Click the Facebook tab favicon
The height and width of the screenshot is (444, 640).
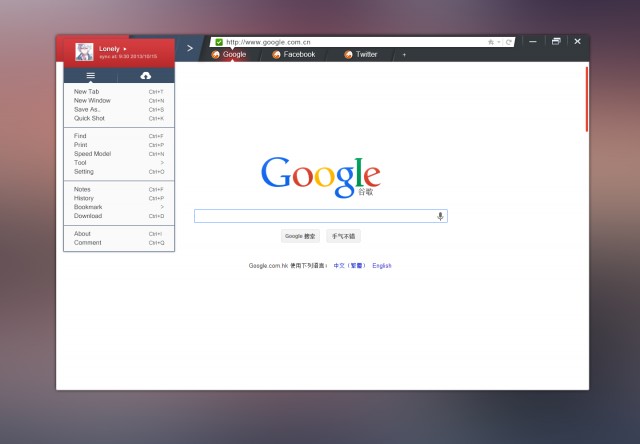[x=276, y=55]
